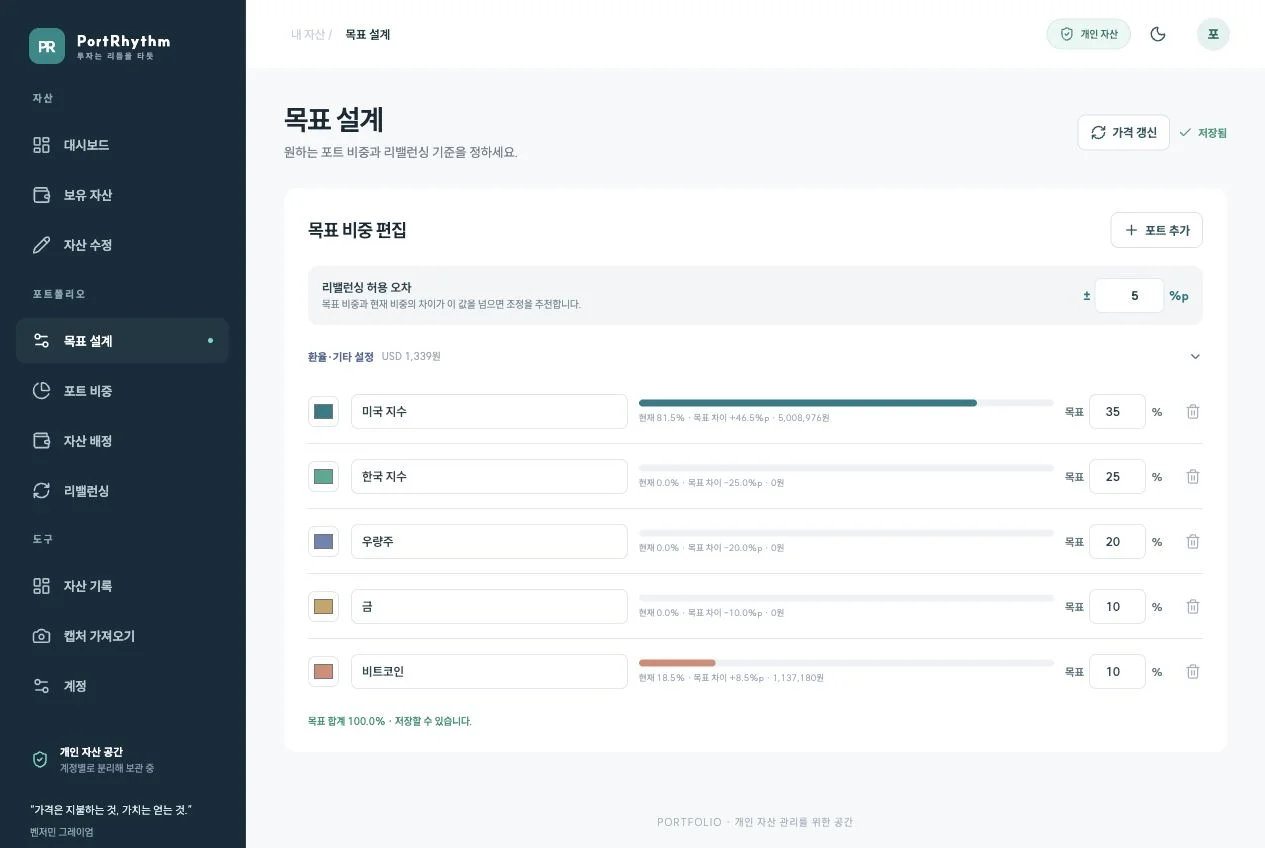Go to 보유 자산 in sidebar
1265x848 pixels.
coord(122,195)
